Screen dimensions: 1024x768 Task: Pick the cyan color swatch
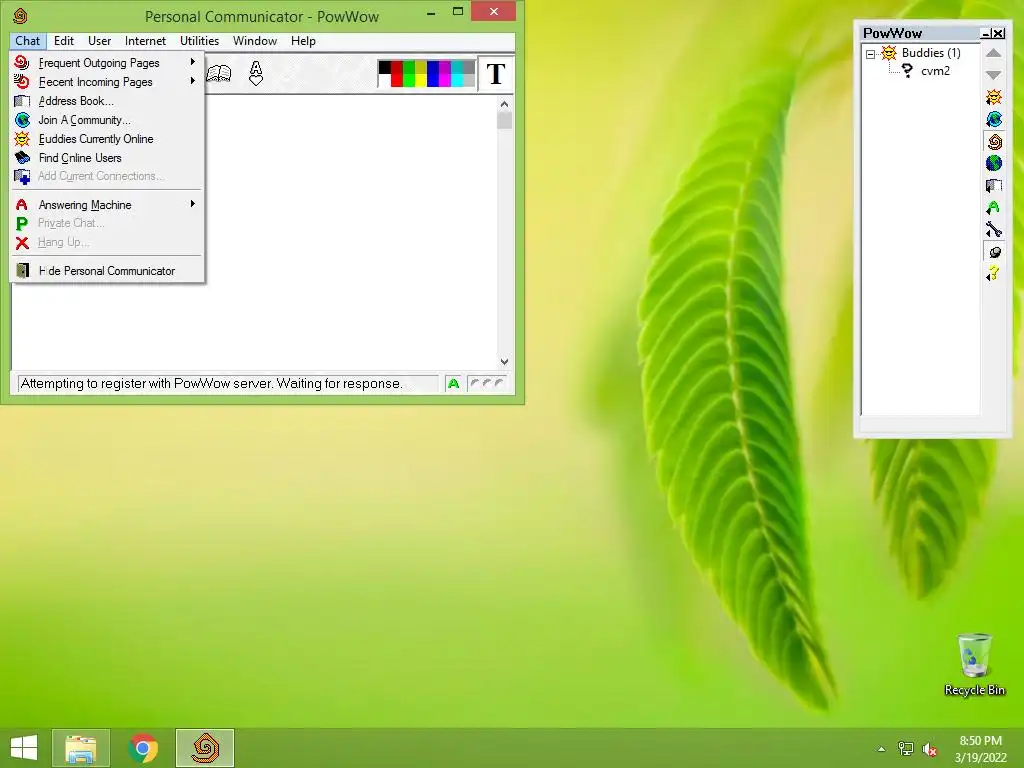(x=456, y=80)
